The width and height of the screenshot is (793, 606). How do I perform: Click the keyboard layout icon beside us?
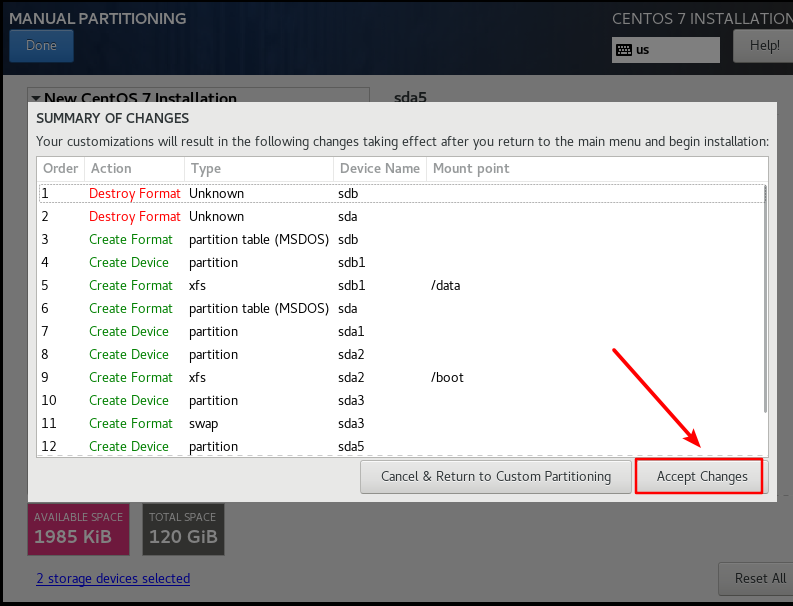624,50
